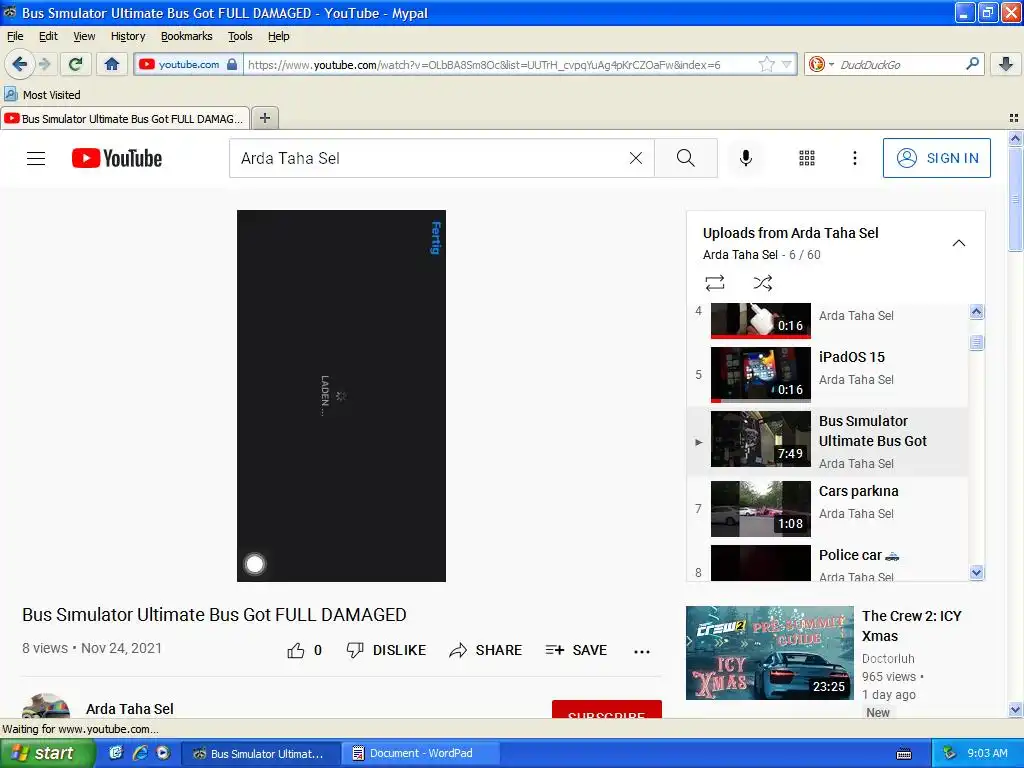Launch Internet Explorer from quick launch

point(140,753)
